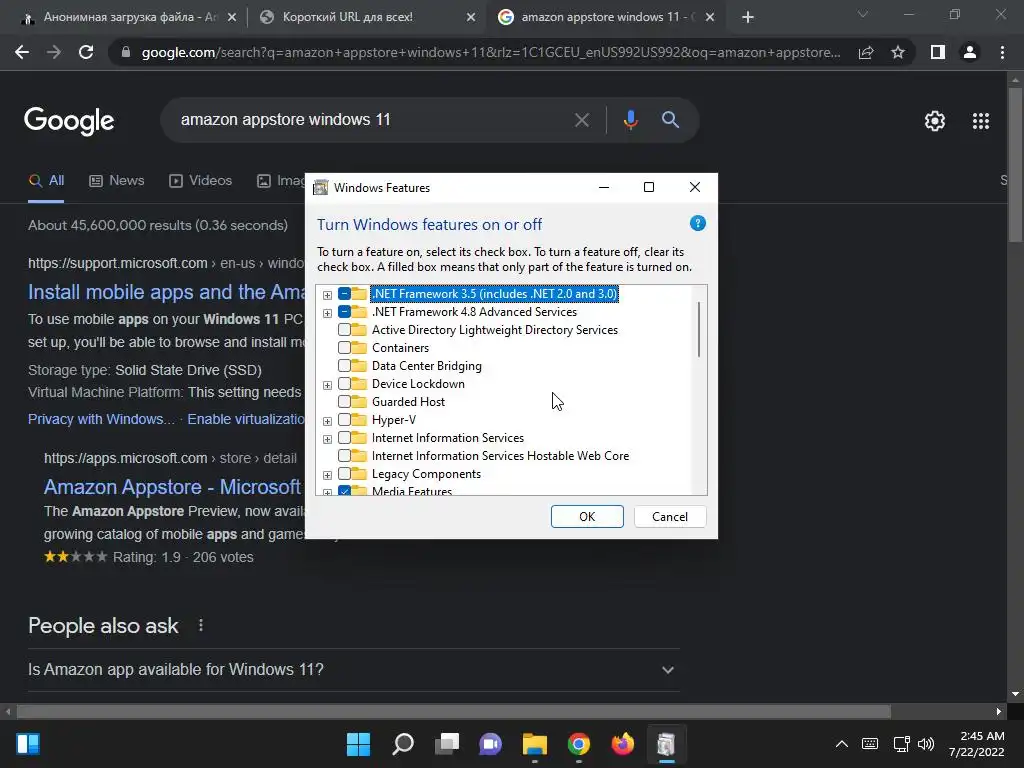The height and width of the screenshot is (768, 1024).
Task: Bookmark this page with star icon
Action: (x=898, y=52)
